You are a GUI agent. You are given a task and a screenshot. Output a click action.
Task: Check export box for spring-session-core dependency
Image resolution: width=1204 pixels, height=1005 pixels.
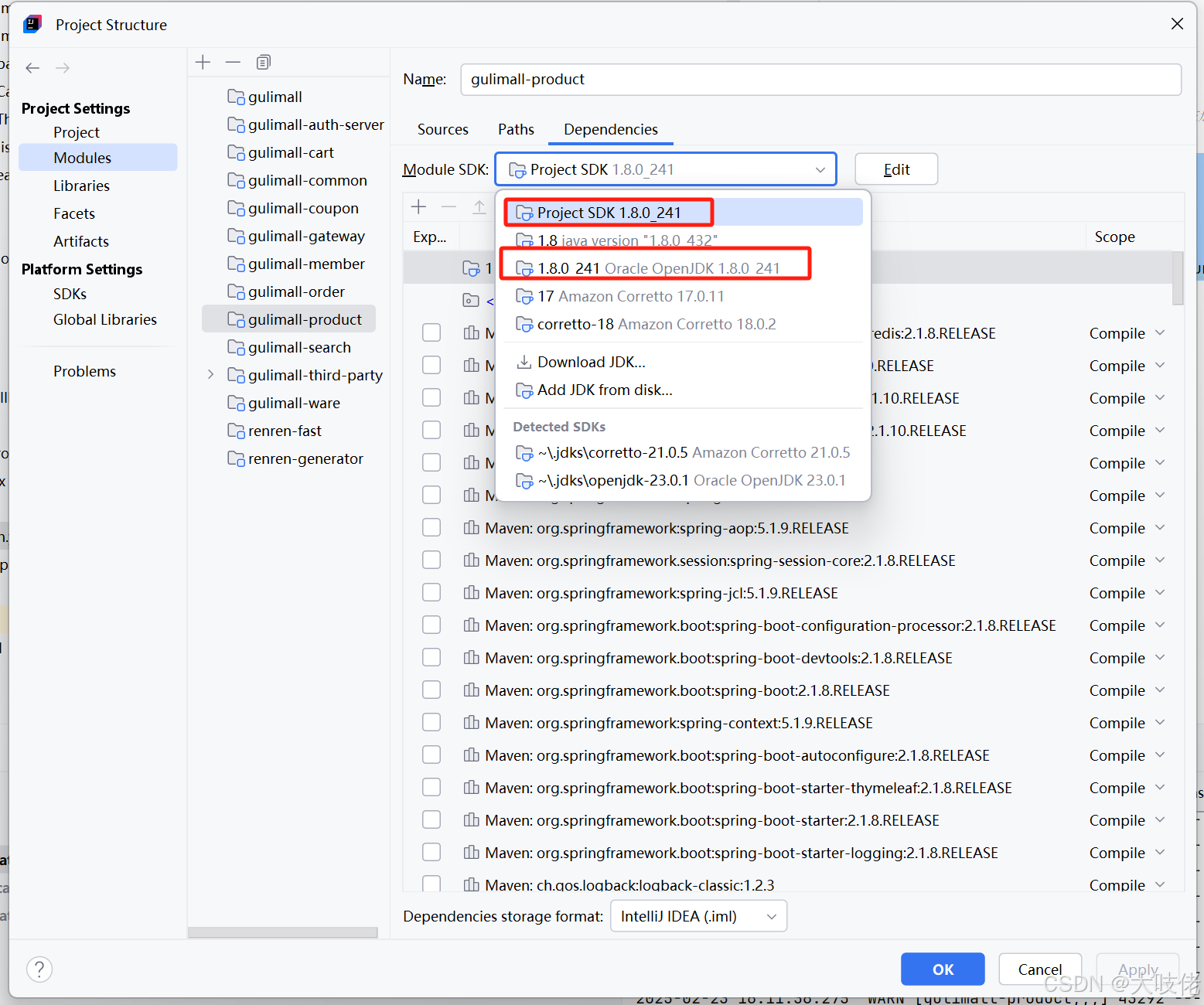(x=431, y=560)
